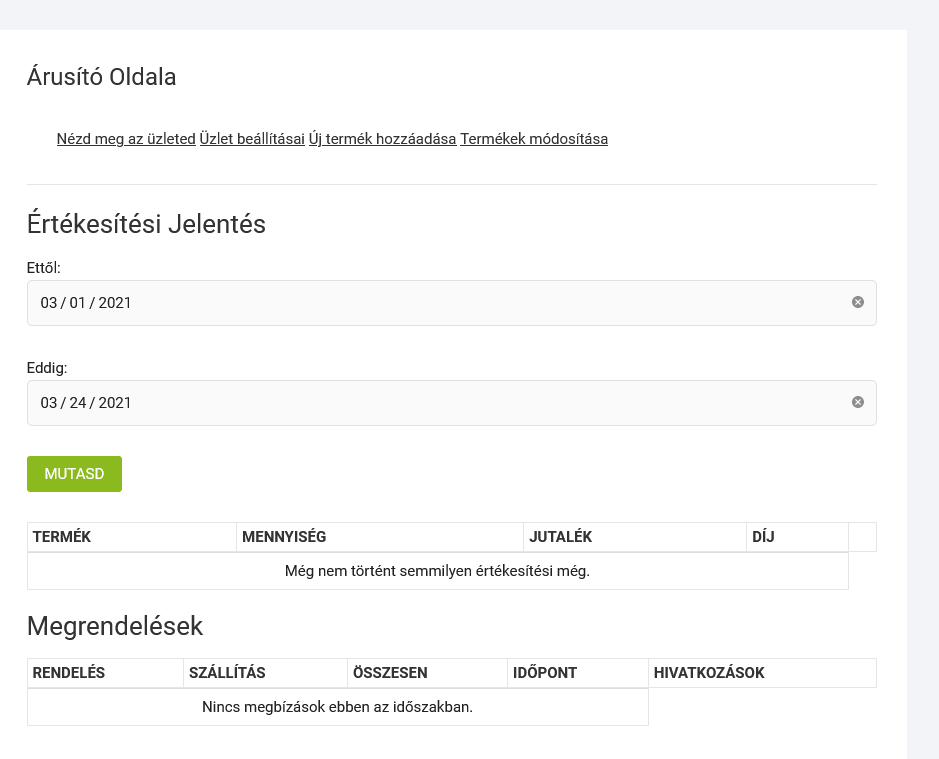Select the month in the Eddig date
The height and width of the screenshot is (759, 939).
[x=49, y=403]
